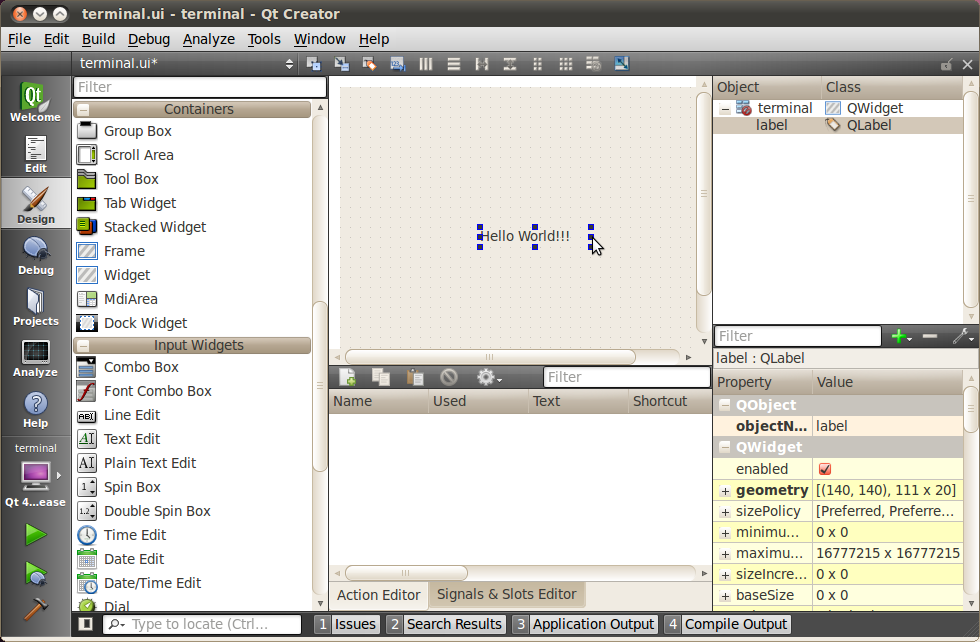Apply Lay Out in a Grid
Image resolution: width=980 pixels, height=642 pixels.
pyautogui.click(x=566, y=64)
